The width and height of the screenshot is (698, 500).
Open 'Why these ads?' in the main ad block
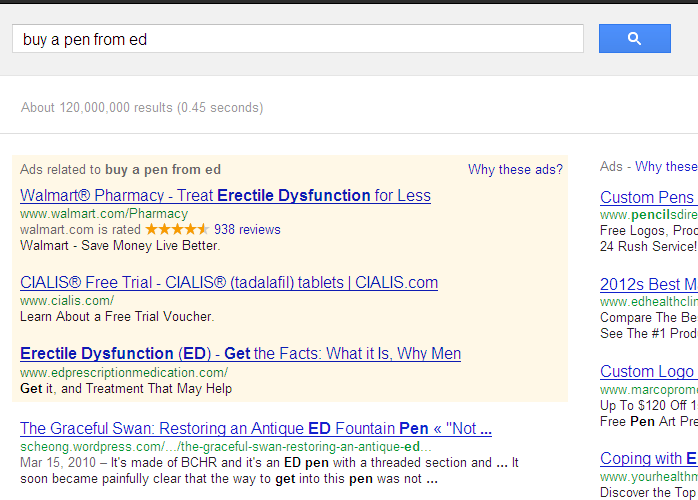tap(515, 170)
